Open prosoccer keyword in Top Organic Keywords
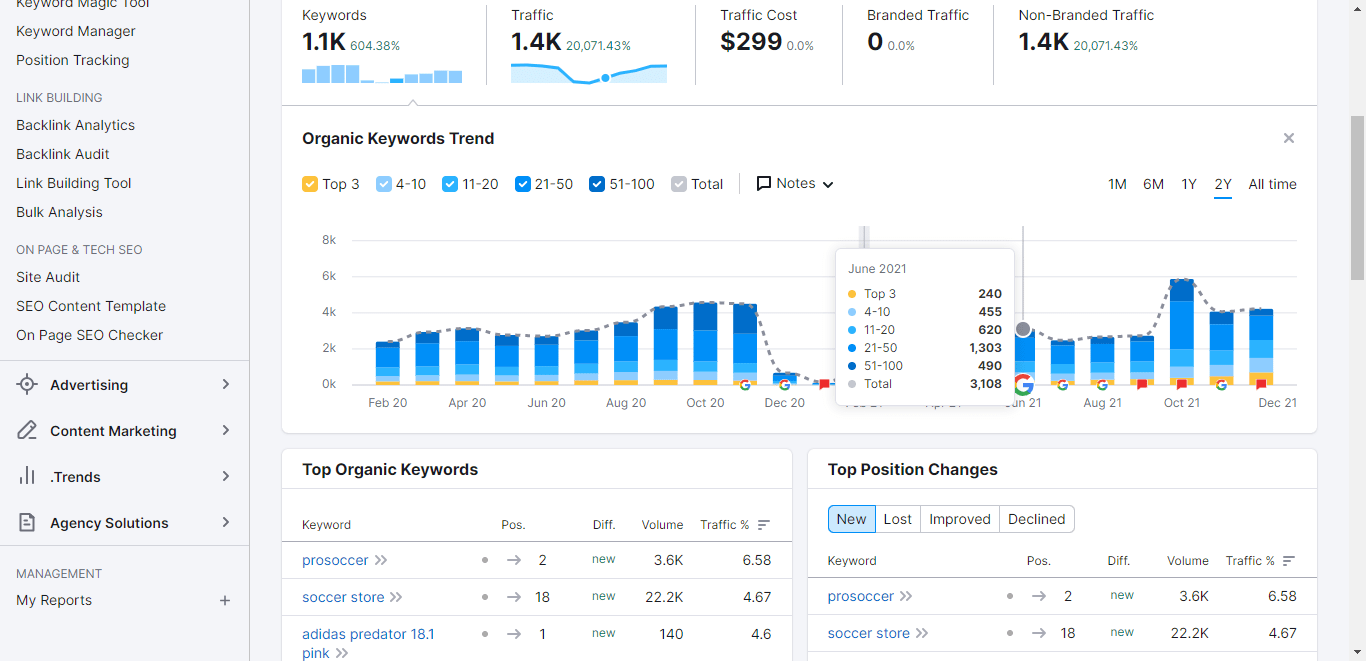The width and height of the screenshot is (1366, 661). (x=336, y=560)
